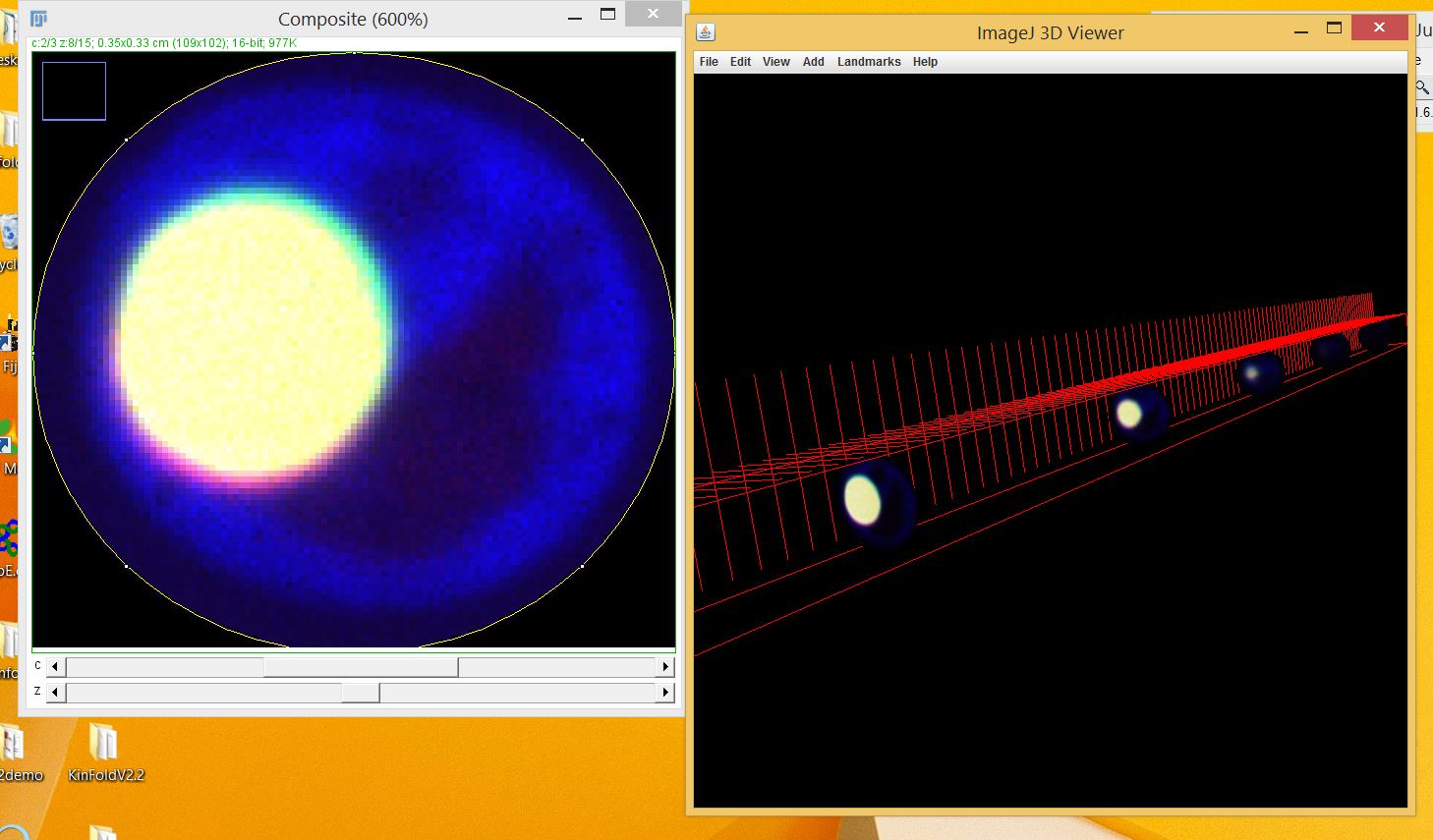
Task: Maximize the Composite image window
Action: pos(607,15)
